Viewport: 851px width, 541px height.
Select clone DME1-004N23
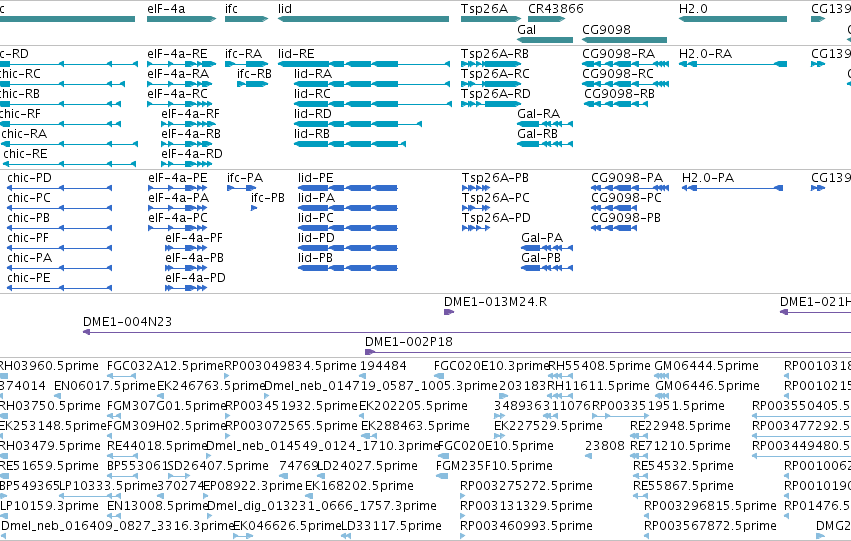click(x=467, y=332)
